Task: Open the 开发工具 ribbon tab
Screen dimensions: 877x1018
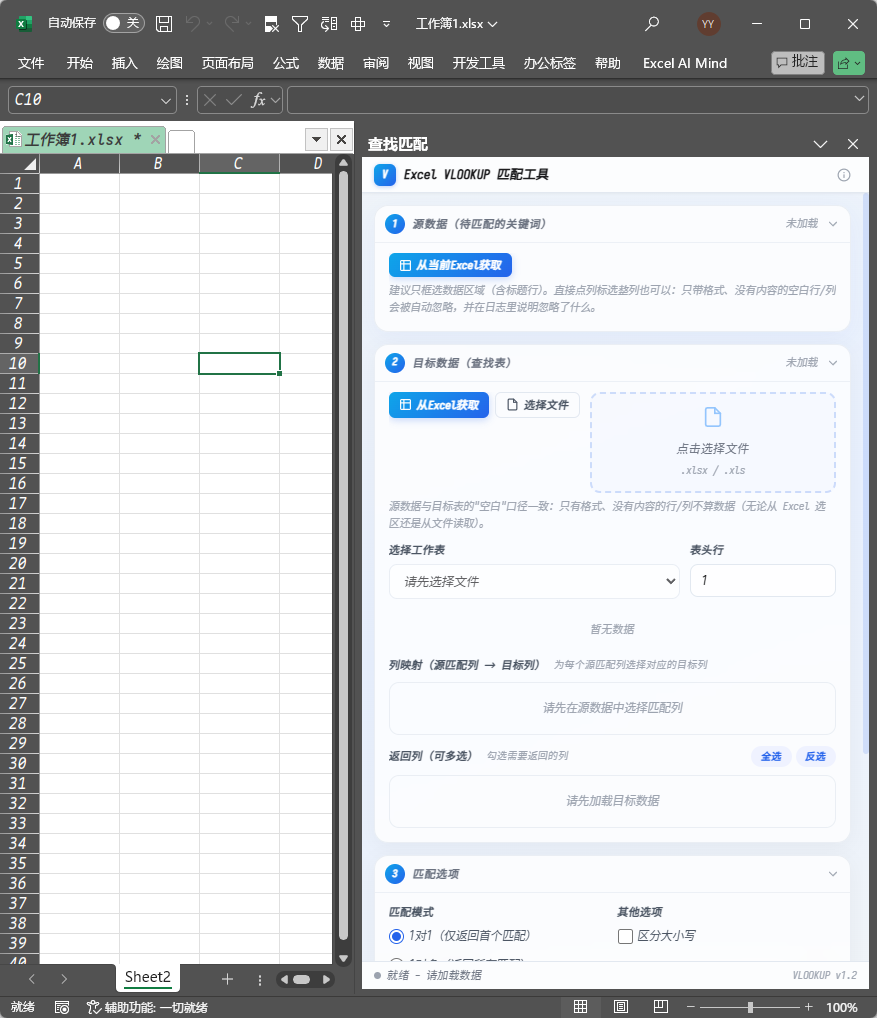Action: pyautogui.click(x=478, y=63)
